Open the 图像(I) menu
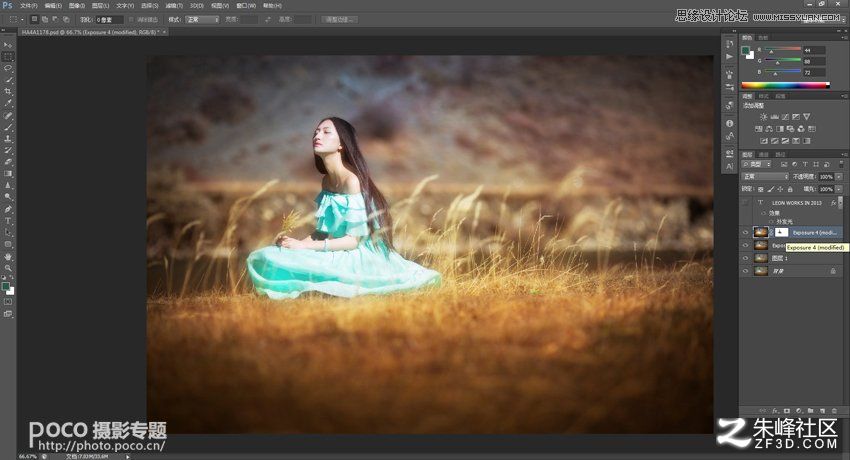The height and width of the screenshot is (460, 850). click(77, 5)
